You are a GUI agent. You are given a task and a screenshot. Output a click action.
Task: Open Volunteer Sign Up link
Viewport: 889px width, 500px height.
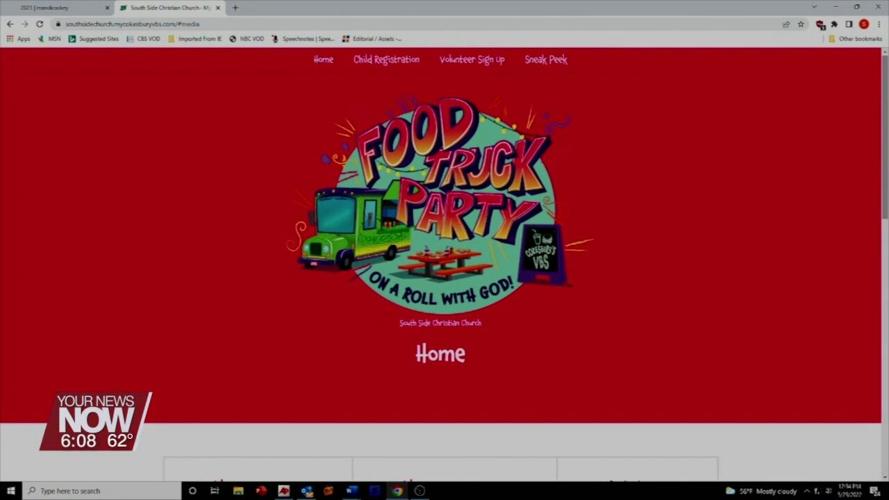point(472,60)
